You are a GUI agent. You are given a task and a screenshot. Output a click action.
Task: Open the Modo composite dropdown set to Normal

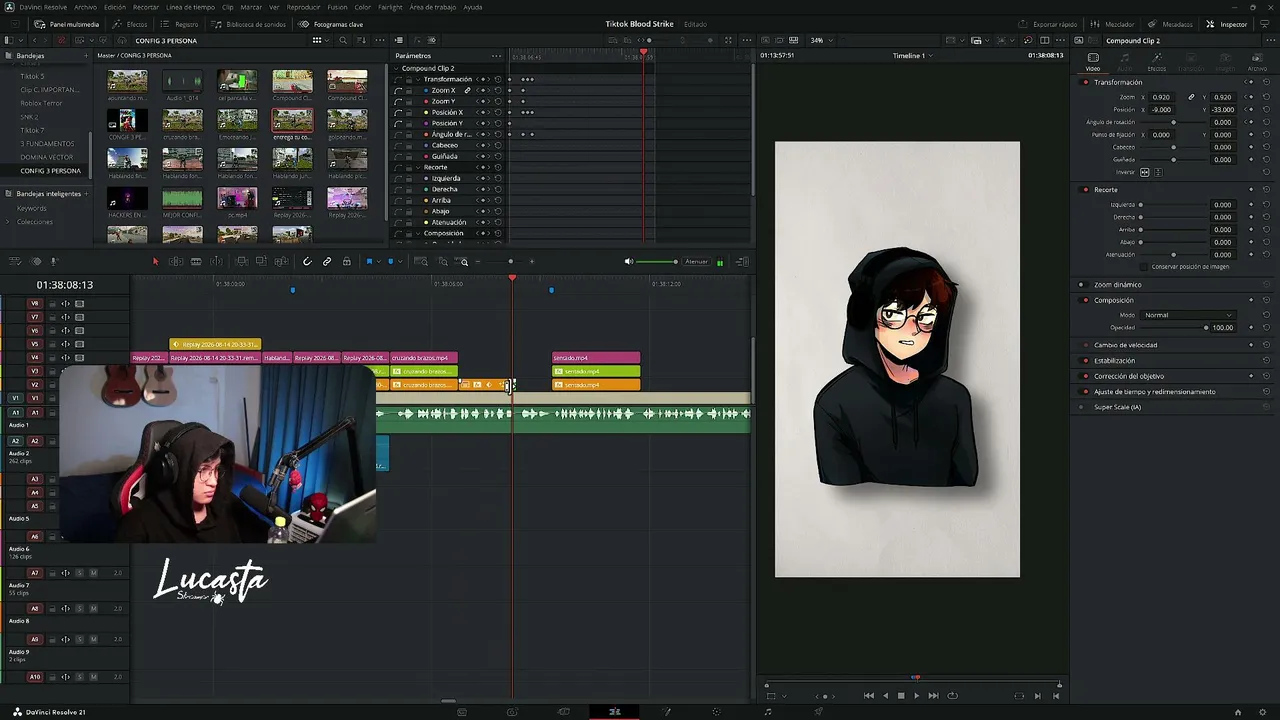click(x=1188, y=315)
